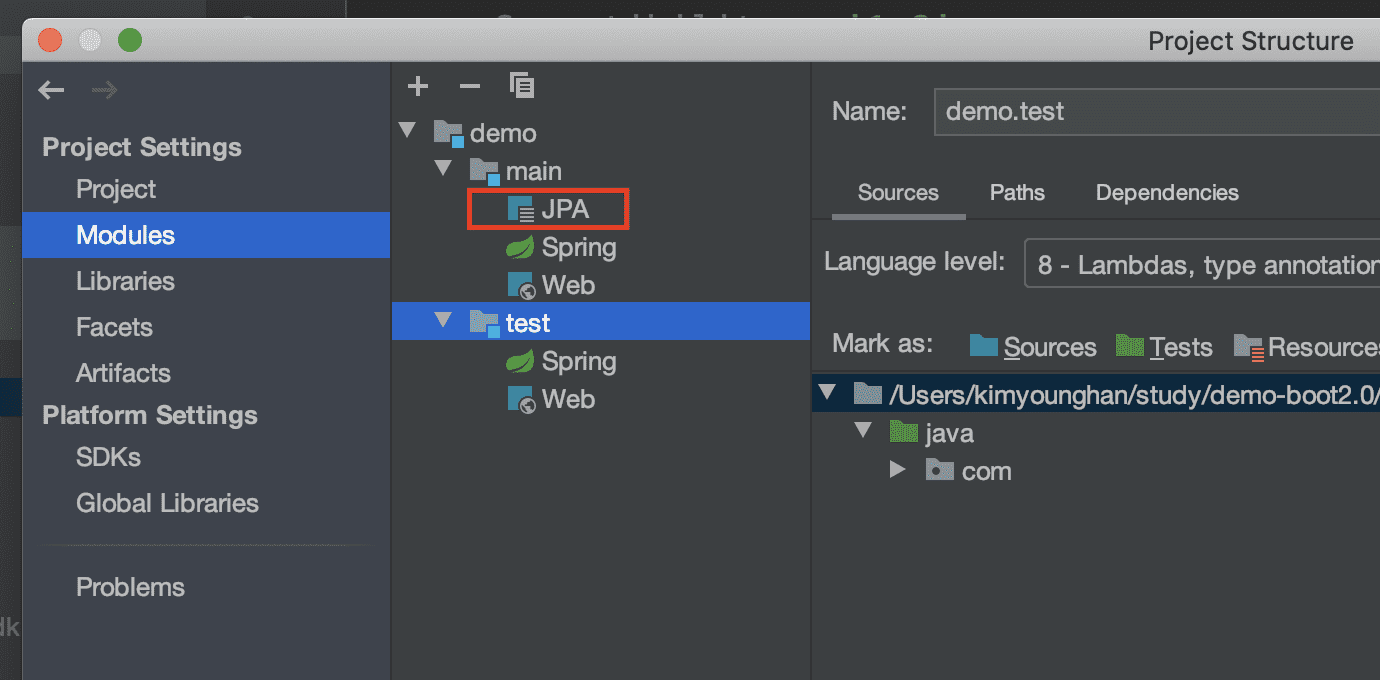The image size is (1380, 680).
Task: Open the Language level dropdown
Action: pyautogui.click(x=1200, y=263)
